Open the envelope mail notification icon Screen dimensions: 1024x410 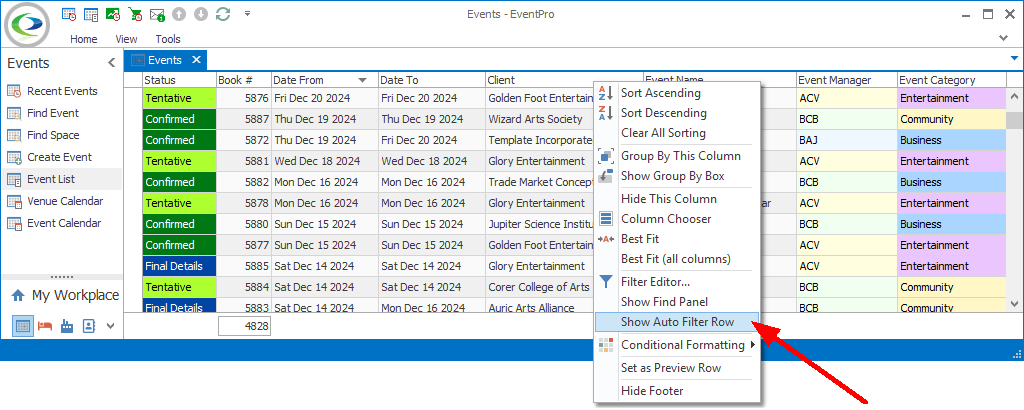click(x=157, y=14)
